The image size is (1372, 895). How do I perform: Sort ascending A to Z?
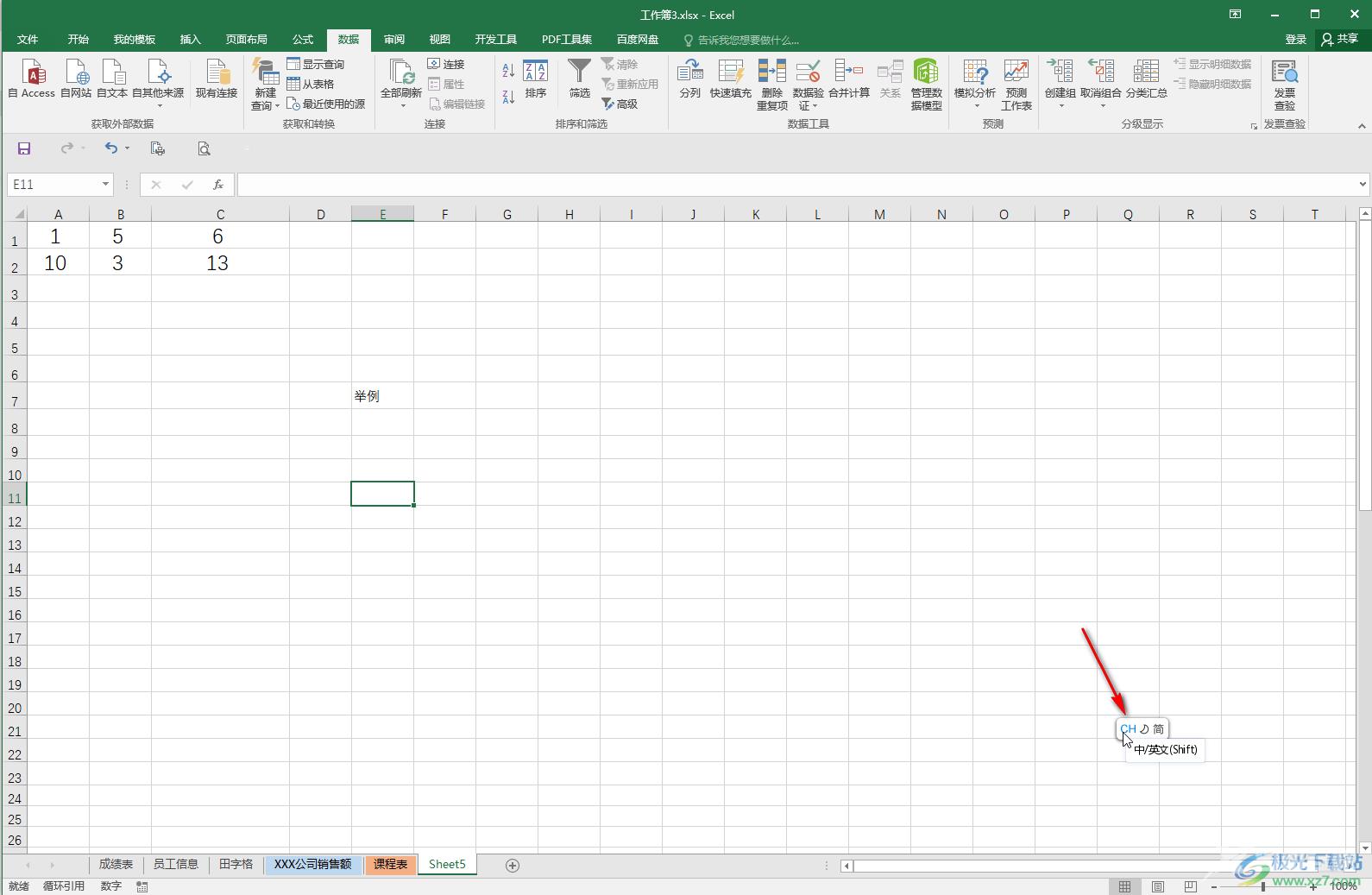click(508, 71)
